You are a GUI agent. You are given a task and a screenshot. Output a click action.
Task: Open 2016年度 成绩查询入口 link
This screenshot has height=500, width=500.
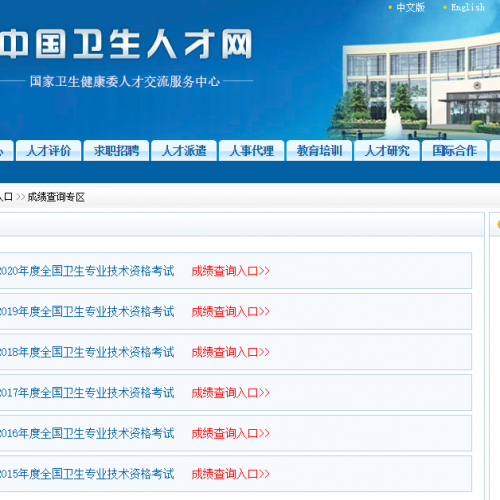click(230, 433)
